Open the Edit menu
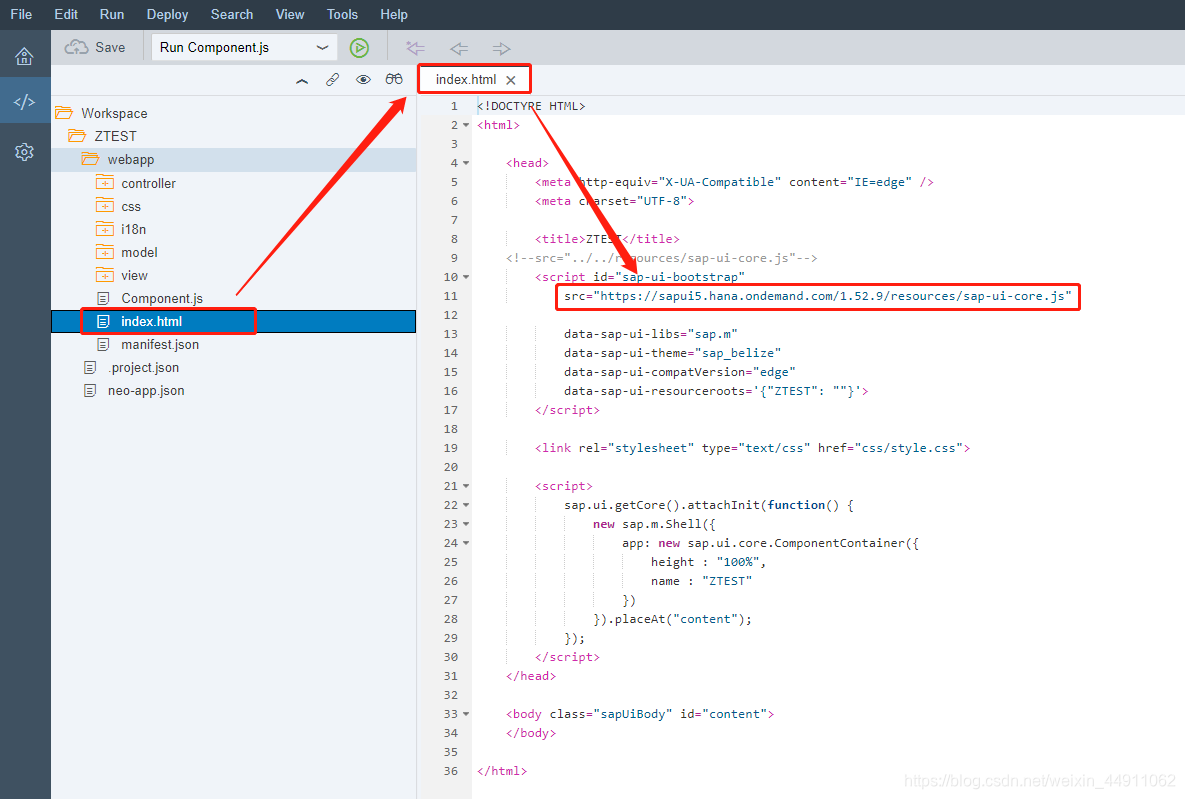This screenshot has width=1185, height=799. tap(66, 14)
